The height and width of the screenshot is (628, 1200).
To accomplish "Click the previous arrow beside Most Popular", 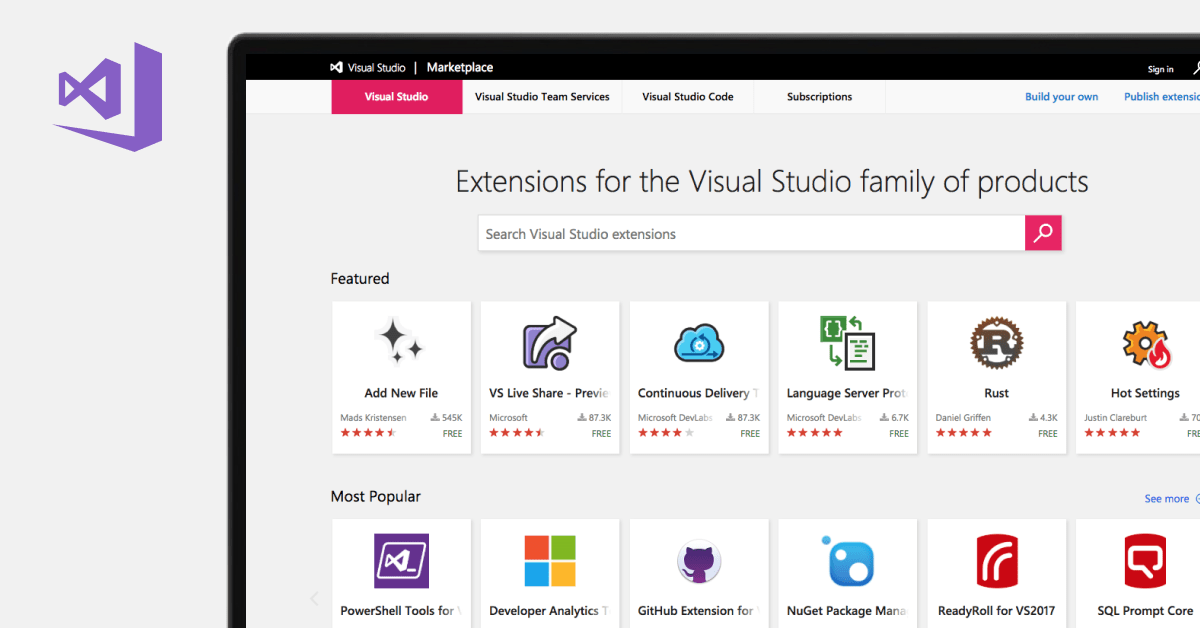I will [x=314, y=599].
